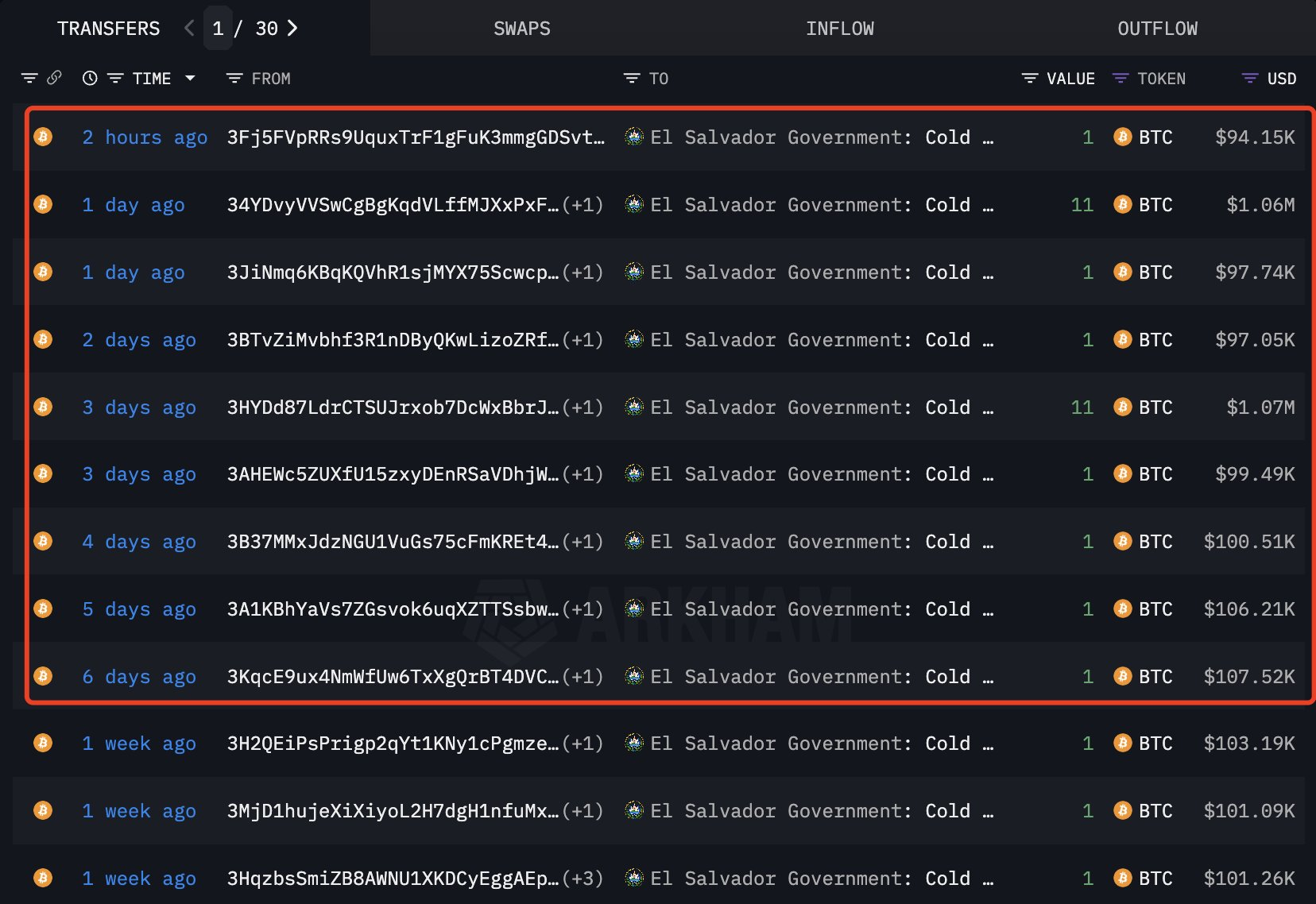Click El Salvador emblem icon on $101.26K row
The width and height of the screenshot is (1316, 904).
(633, 878)
